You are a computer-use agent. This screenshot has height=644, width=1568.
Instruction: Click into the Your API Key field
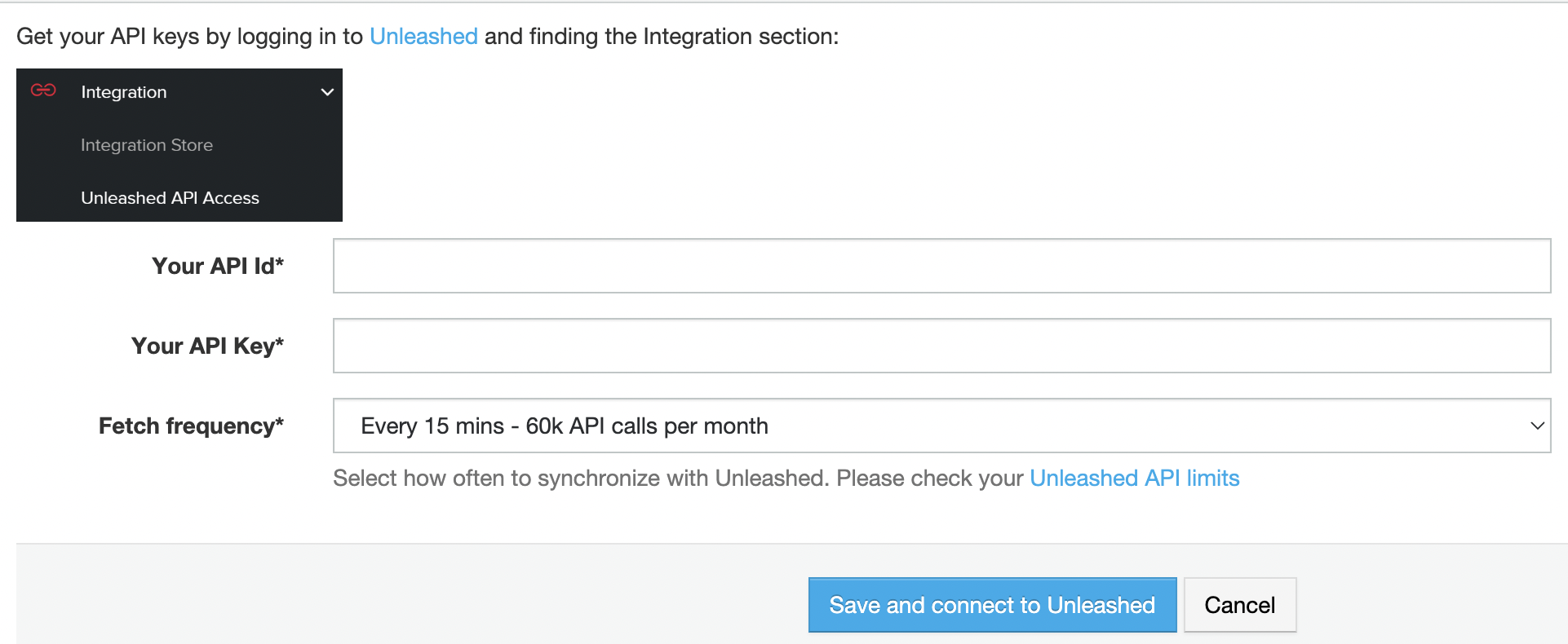[941, 346]
